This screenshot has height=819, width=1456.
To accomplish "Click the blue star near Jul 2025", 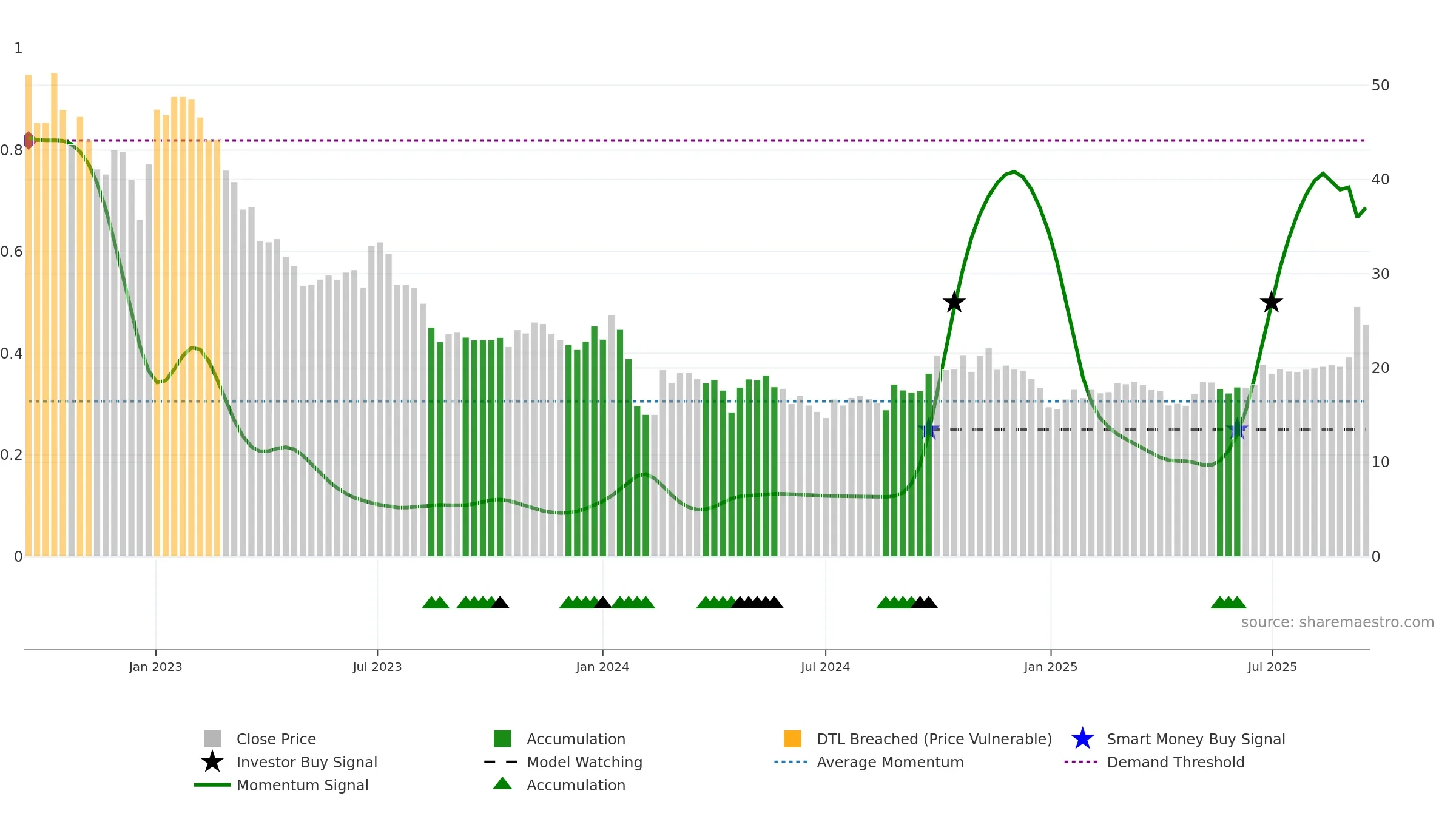I will click(1237, 430).
